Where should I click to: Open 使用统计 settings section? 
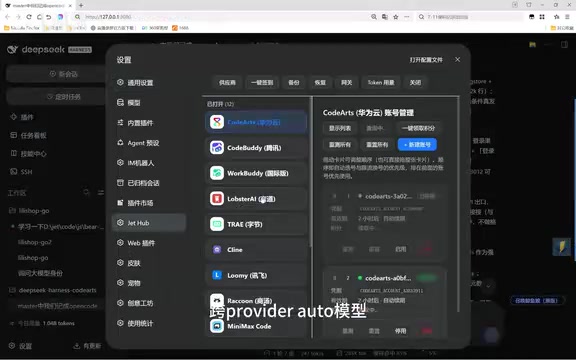[149, 323]
